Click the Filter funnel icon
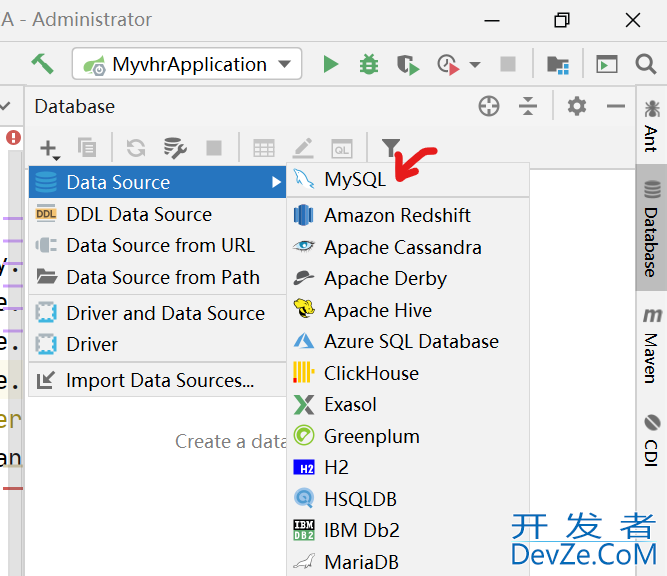This screenshot has height=576, width=667. tap(391, 148)
